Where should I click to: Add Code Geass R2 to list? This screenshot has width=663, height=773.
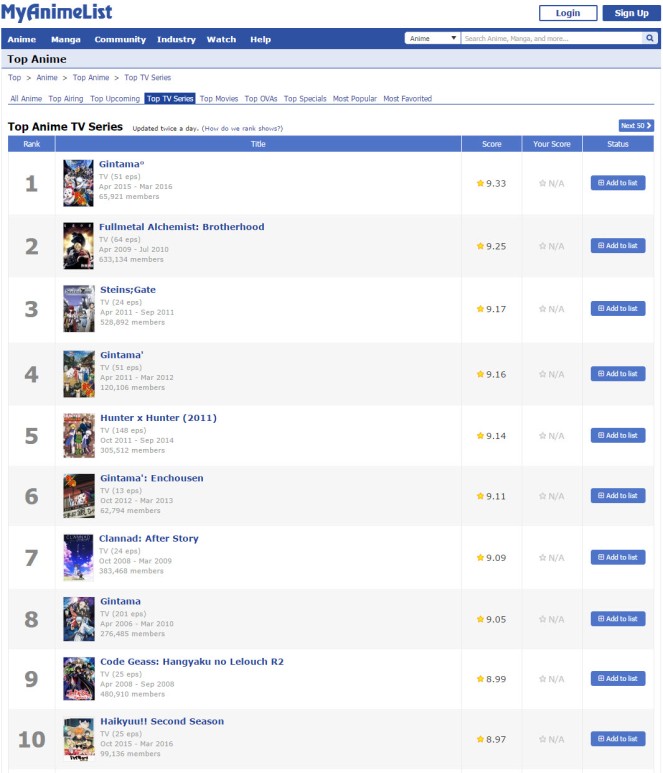618,679
